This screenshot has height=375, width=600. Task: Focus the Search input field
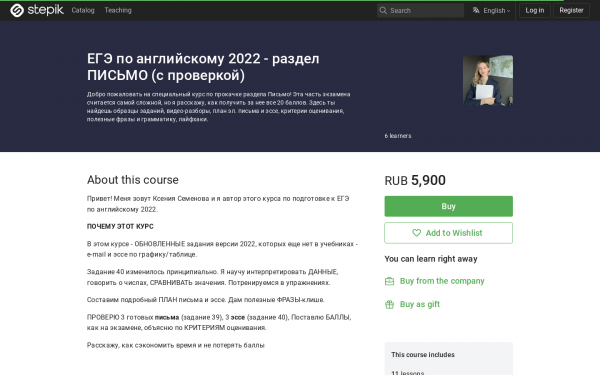coord(420,10)
